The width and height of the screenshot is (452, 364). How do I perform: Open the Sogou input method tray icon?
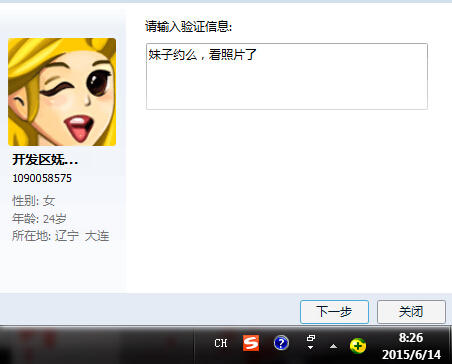point(251,343)
